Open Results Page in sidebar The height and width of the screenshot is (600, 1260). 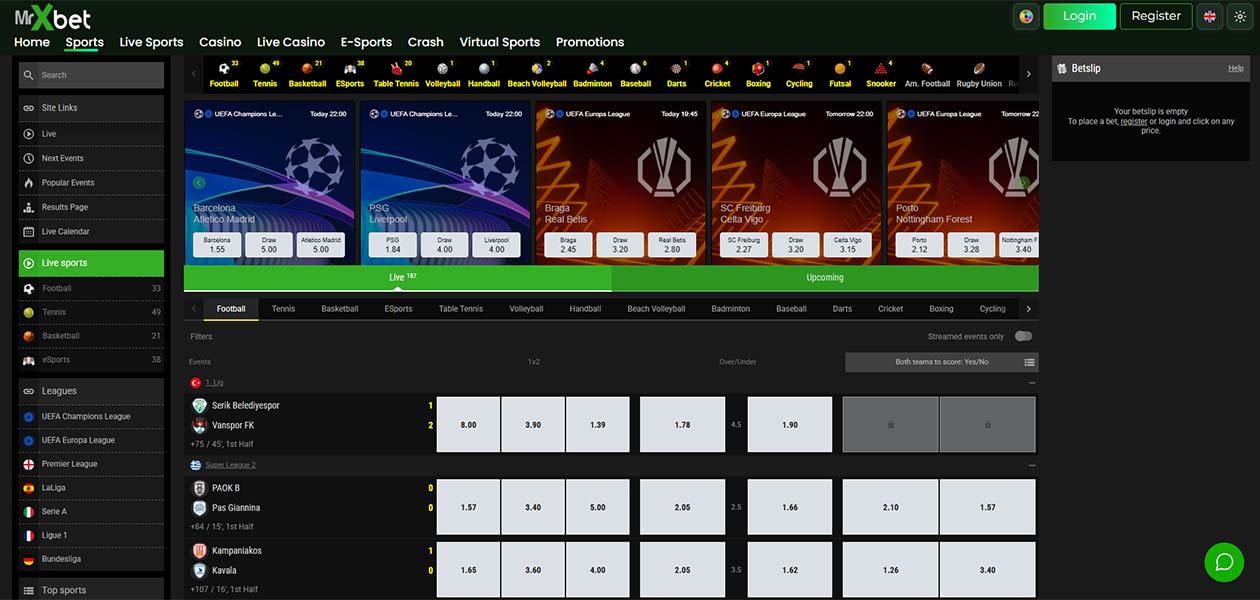pyautogui.click(x=91, y=207)
